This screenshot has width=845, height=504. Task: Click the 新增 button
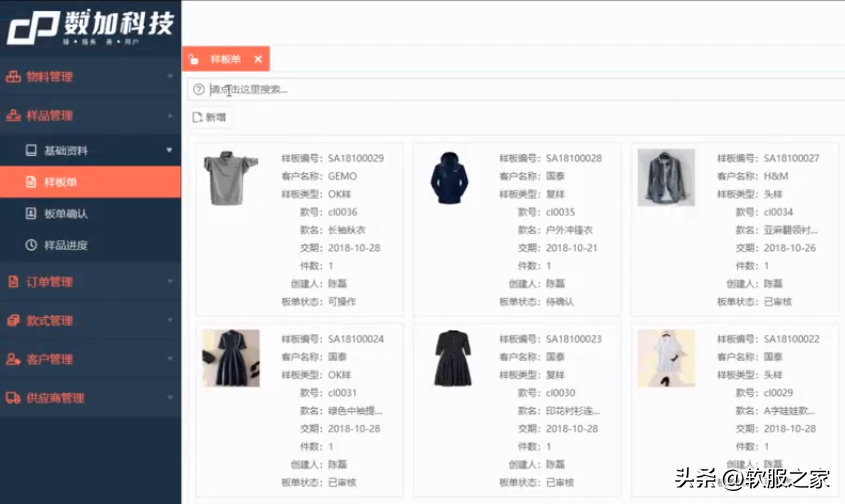(209, 118)
